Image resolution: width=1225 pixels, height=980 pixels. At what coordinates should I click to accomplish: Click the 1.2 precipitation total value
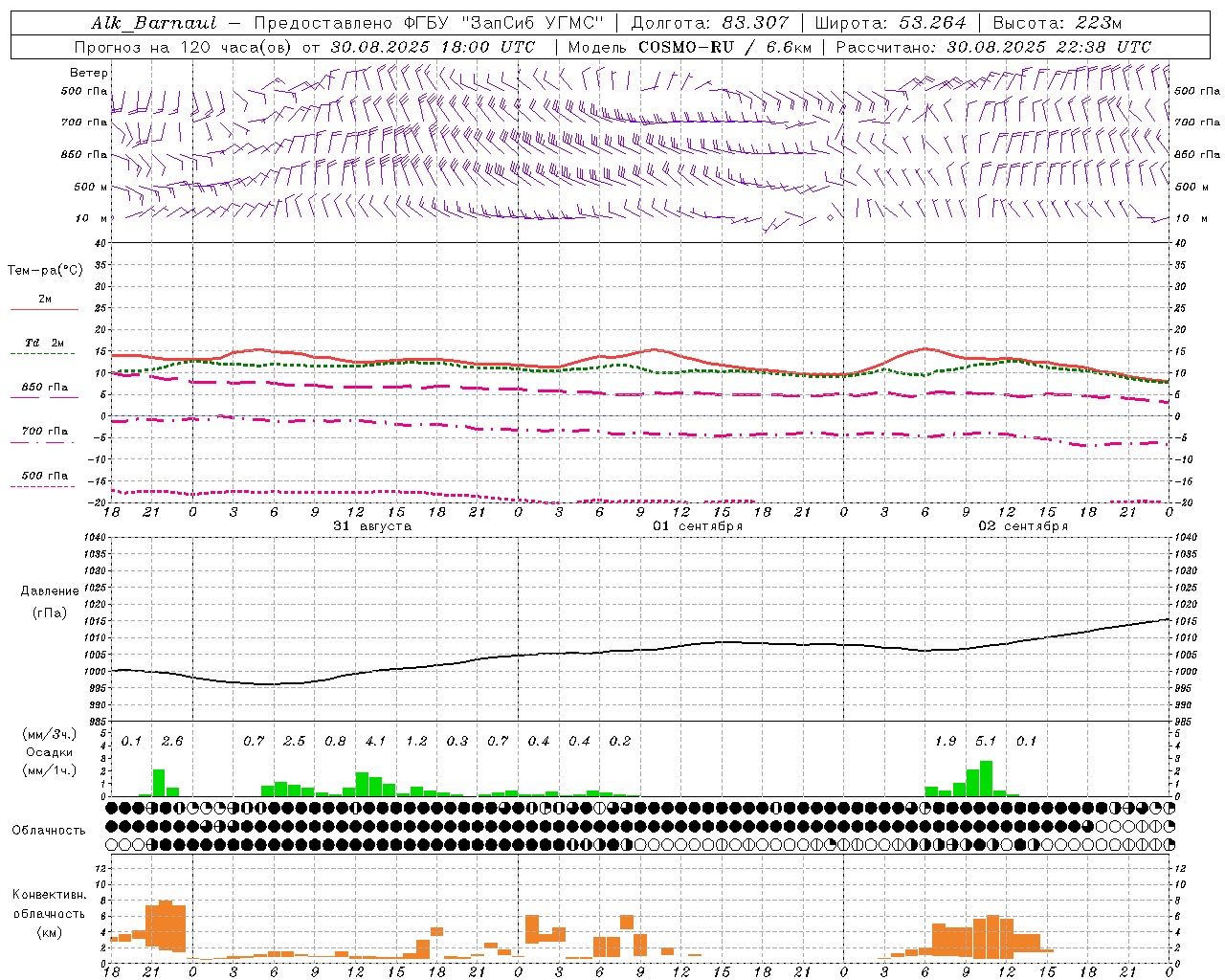click(416, 741)
